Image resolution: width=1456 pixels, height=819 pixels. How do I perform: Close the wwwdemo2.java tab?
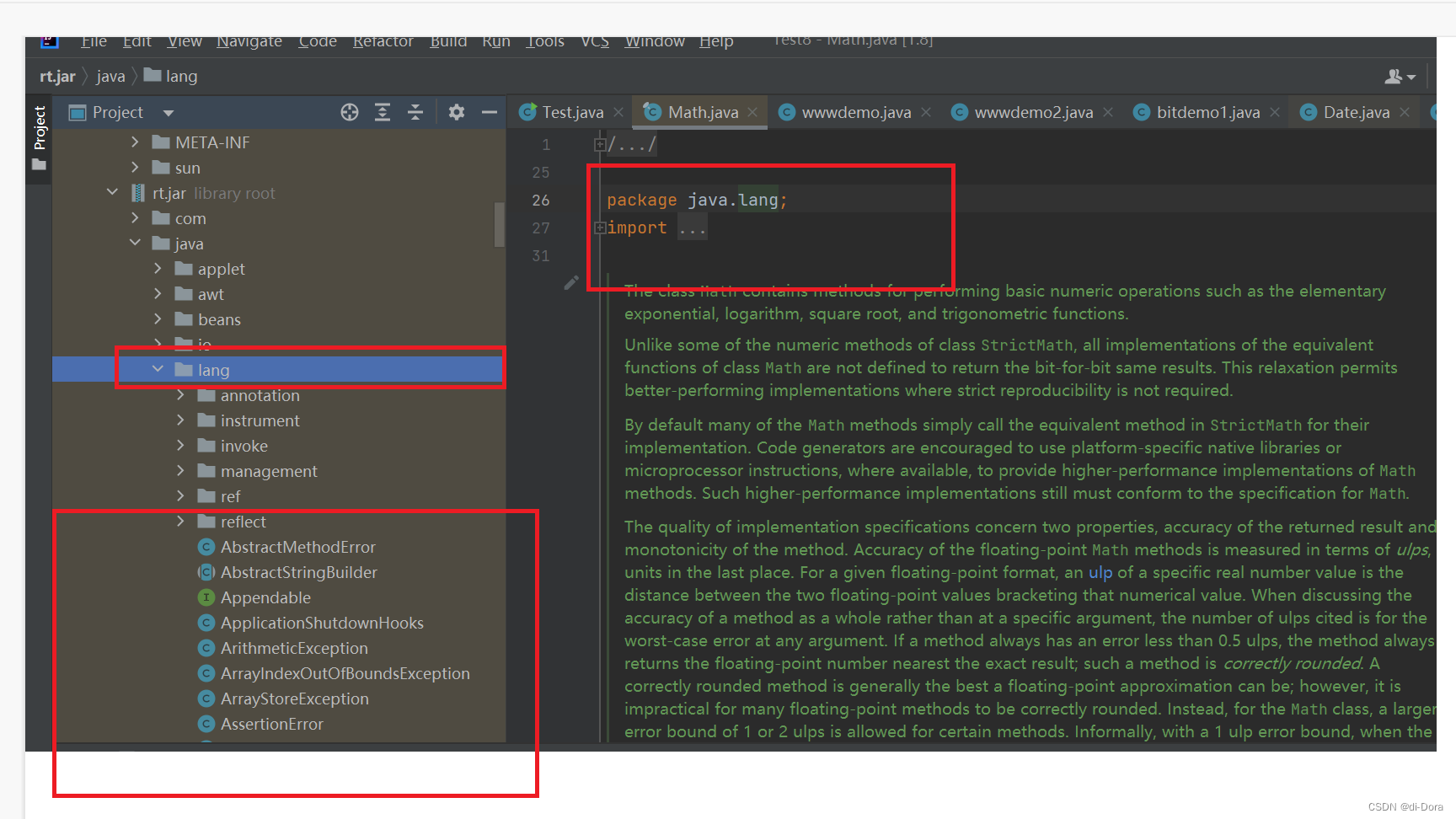(x=1108, y=112)
